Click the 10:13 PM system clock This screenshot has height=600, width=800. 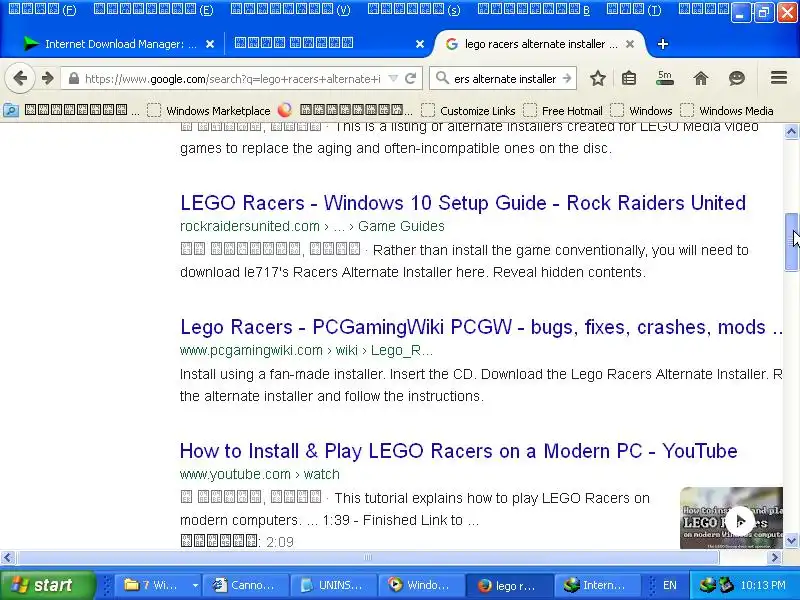(763, 585)
